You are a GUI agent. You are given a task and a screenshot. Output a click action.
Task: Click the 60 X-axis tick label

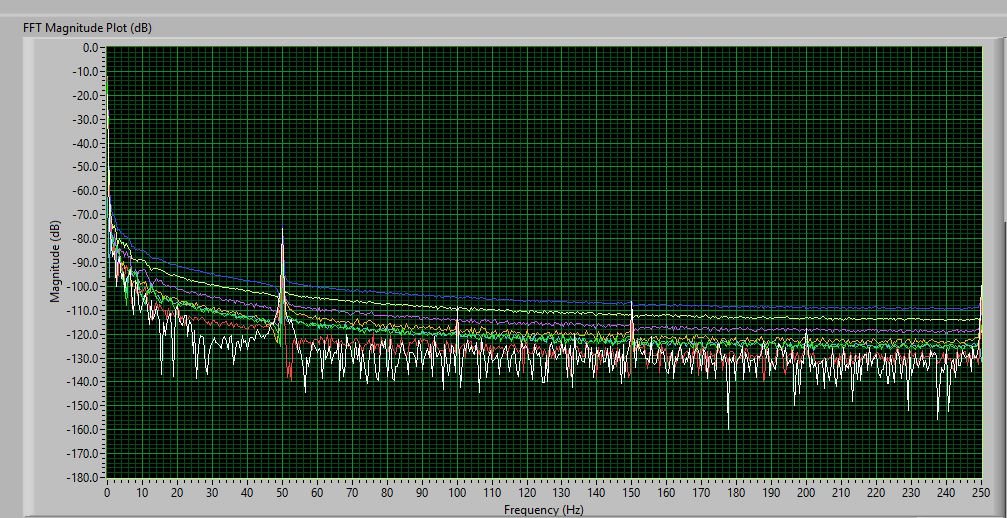point(317,492)
